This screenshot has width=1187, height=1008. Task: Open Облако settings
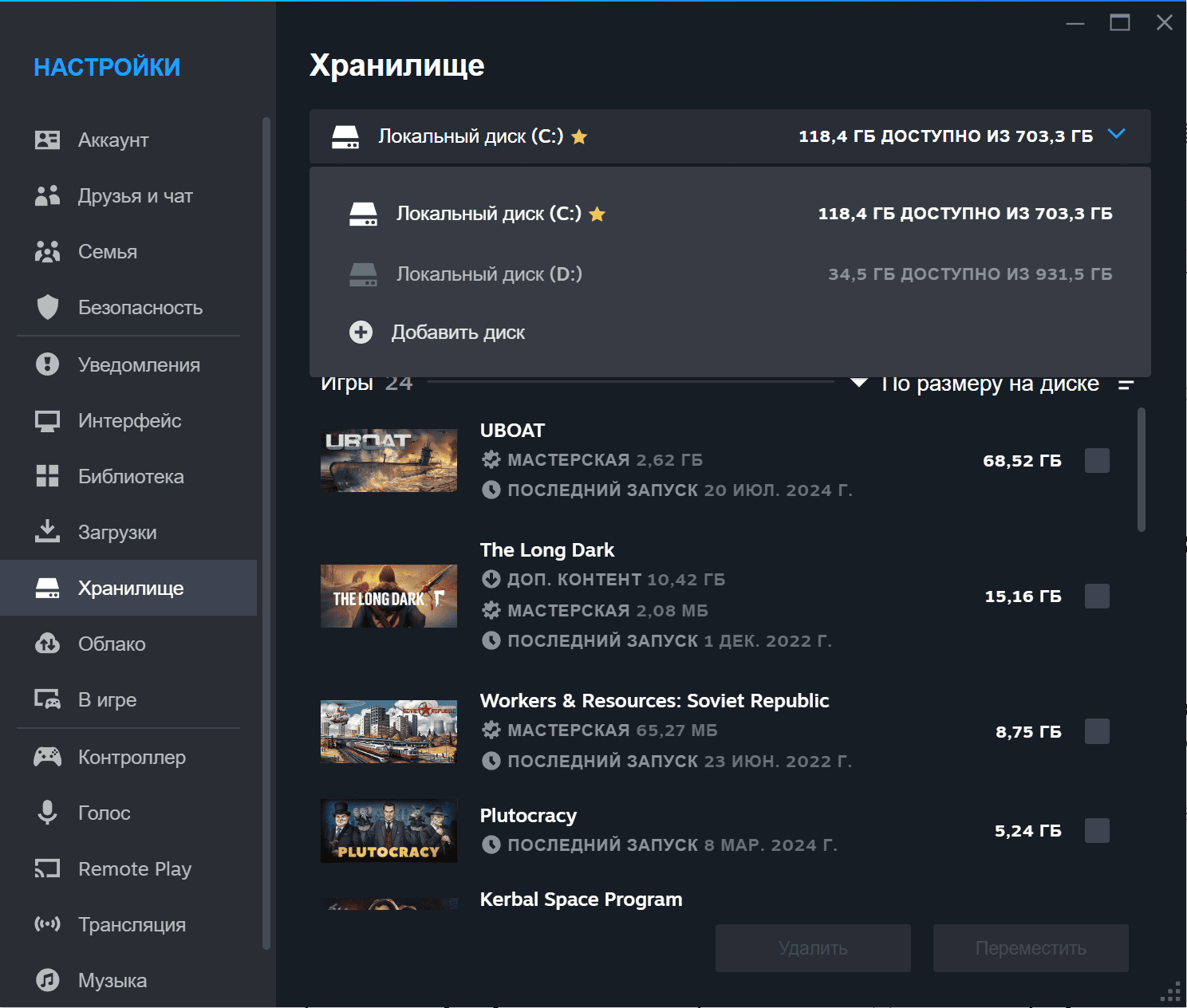[x=128, y=644]
